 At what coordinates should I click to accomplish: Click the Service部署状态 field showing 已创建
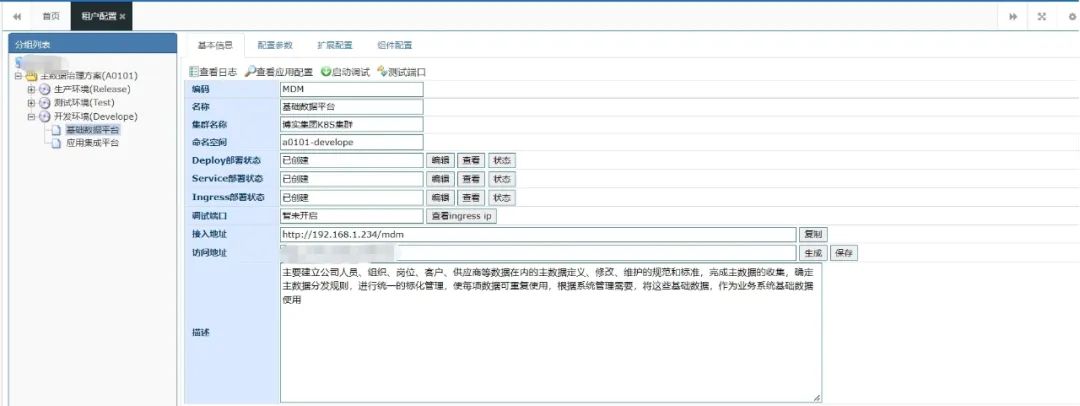coord(351,179)
